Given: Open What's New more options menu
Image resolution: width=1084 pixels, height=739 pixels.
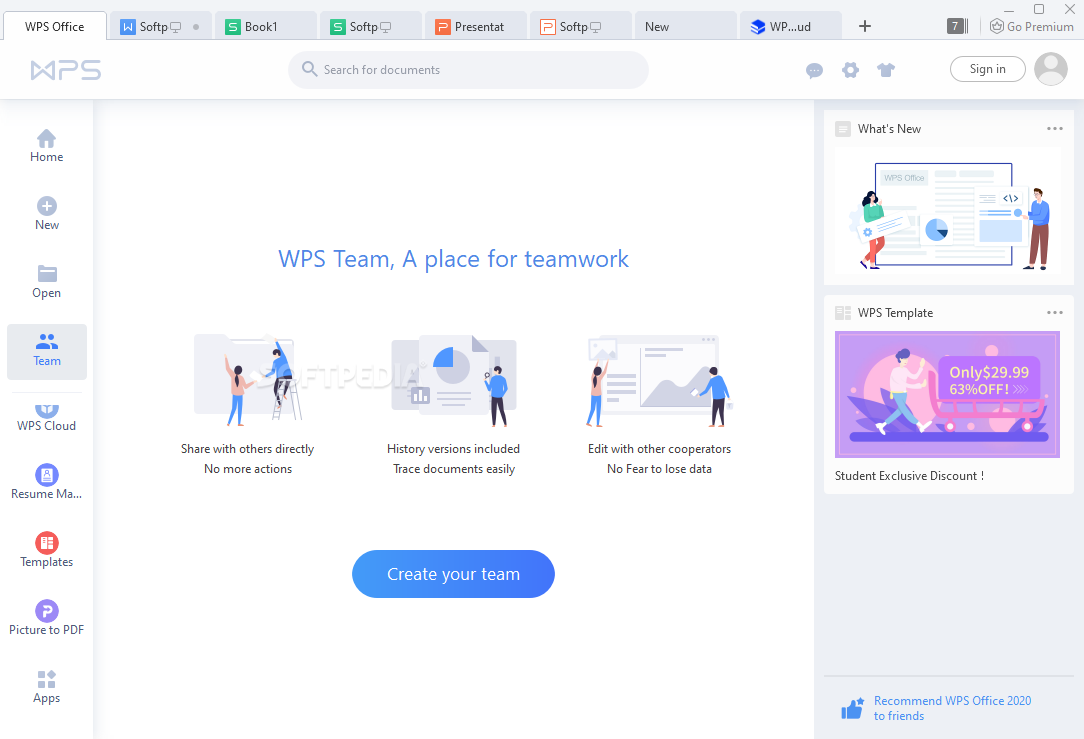Looking at the screenshot, I should [x=1055, y=129].
